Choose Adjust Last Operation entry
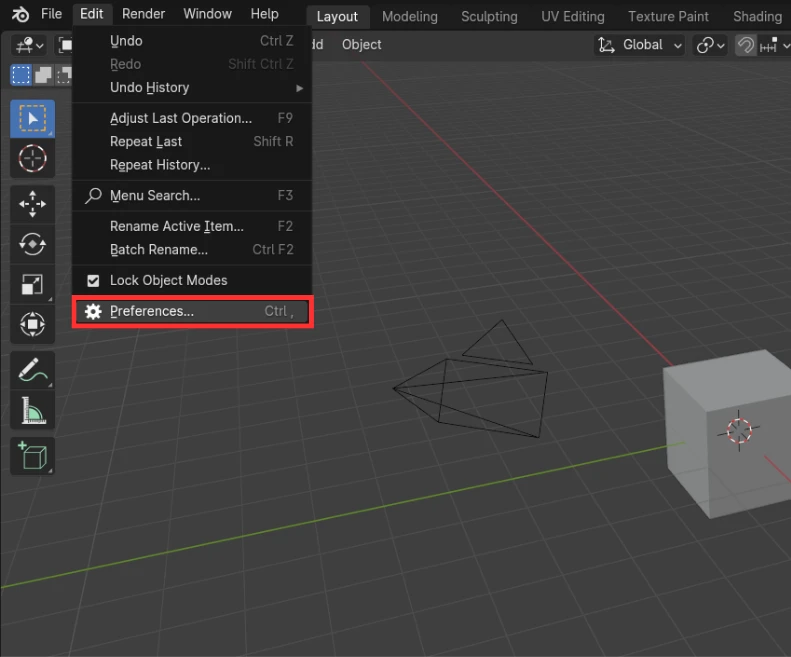This screenshot has height=657, width=791. 192,118
